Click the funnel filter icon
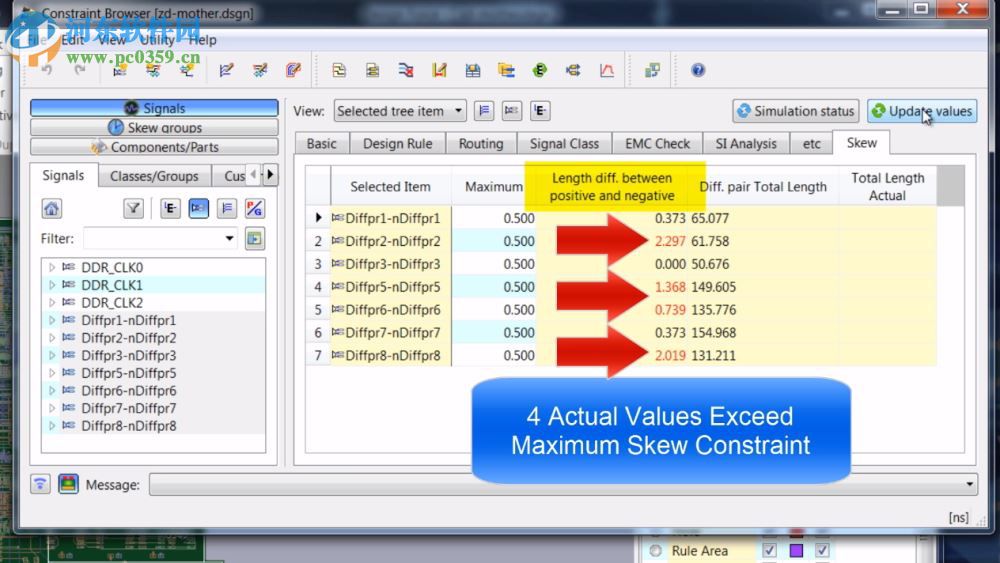Image resolution: width=1000 pixels, height=563 pixels. (x=133, y=208)
